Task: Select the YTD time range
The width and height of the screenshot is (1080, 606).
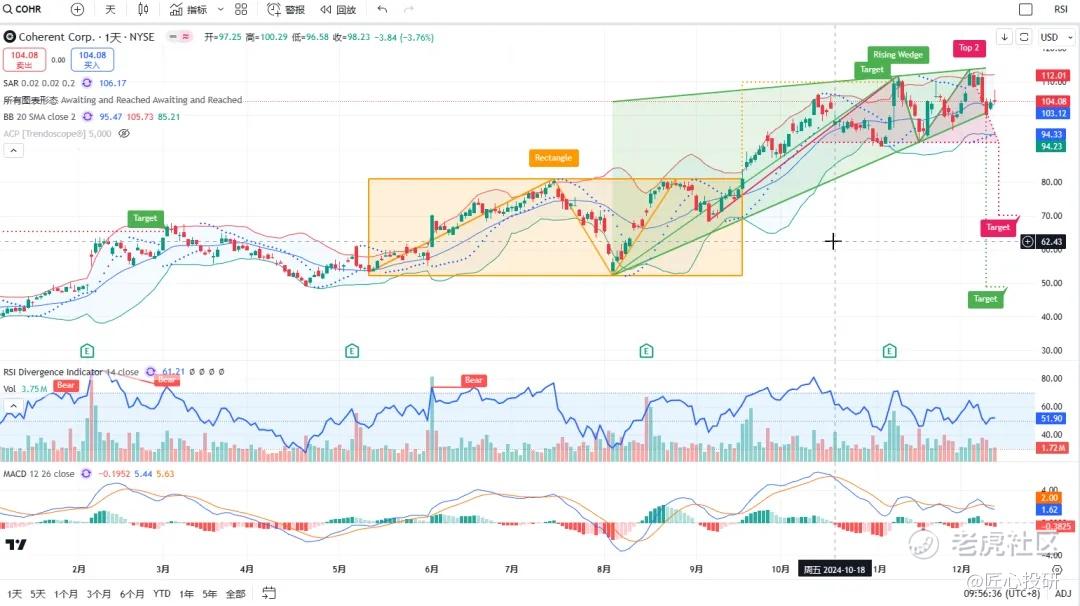Action: coord(162,594)
